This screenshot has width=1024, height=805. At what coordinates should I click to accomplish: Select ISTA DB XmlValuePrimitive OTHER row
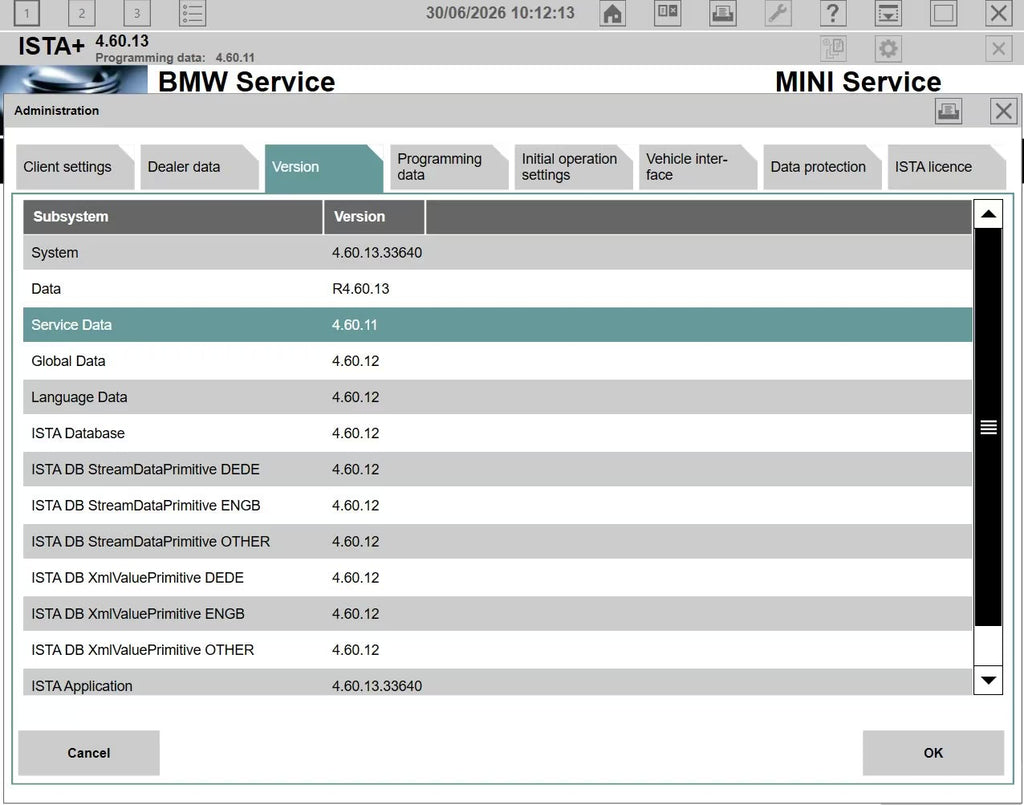click(498, 650)
